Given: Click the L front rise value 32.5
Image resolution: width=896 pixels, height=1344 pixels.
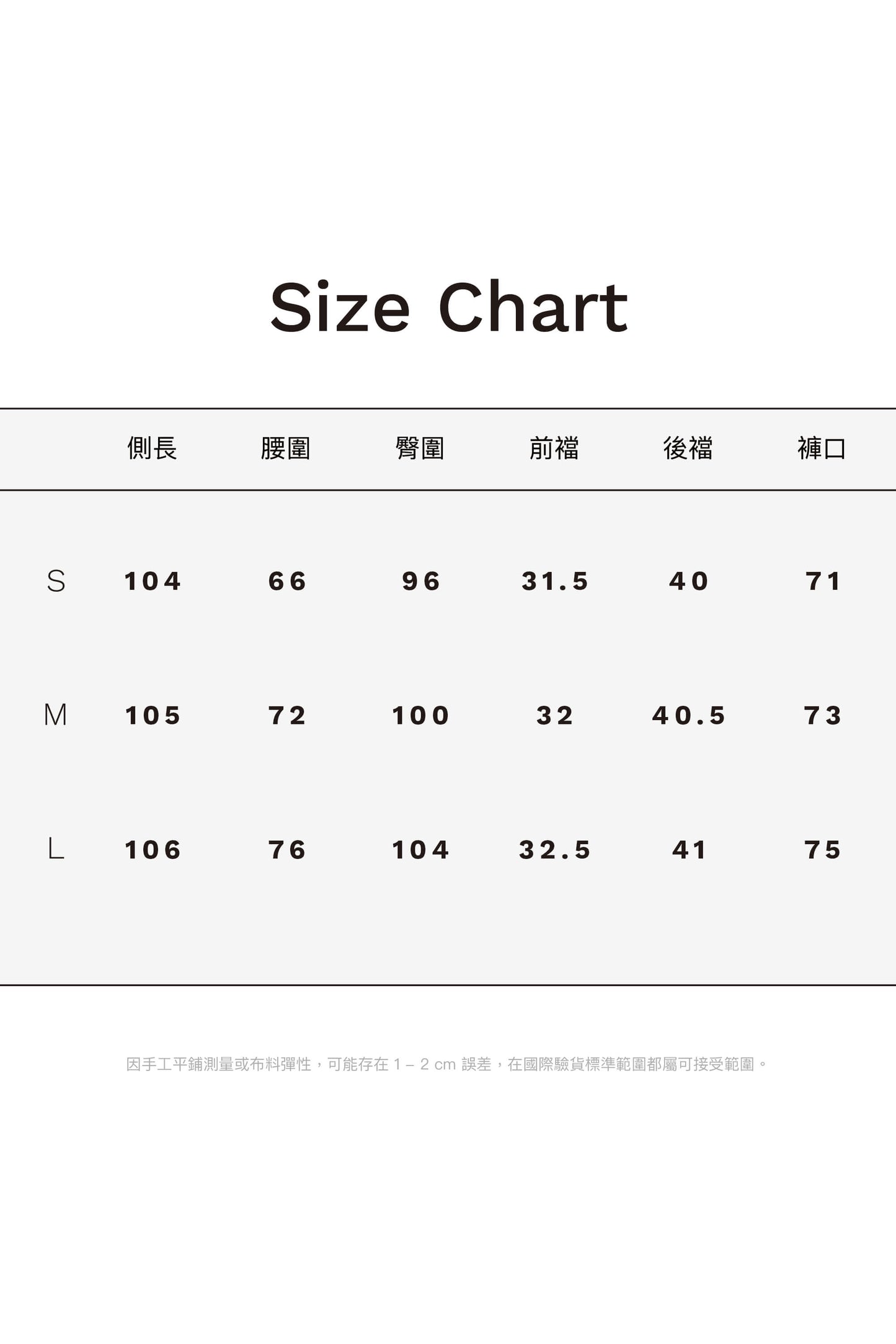Looking at the screenshot, I should pos(555,850).
